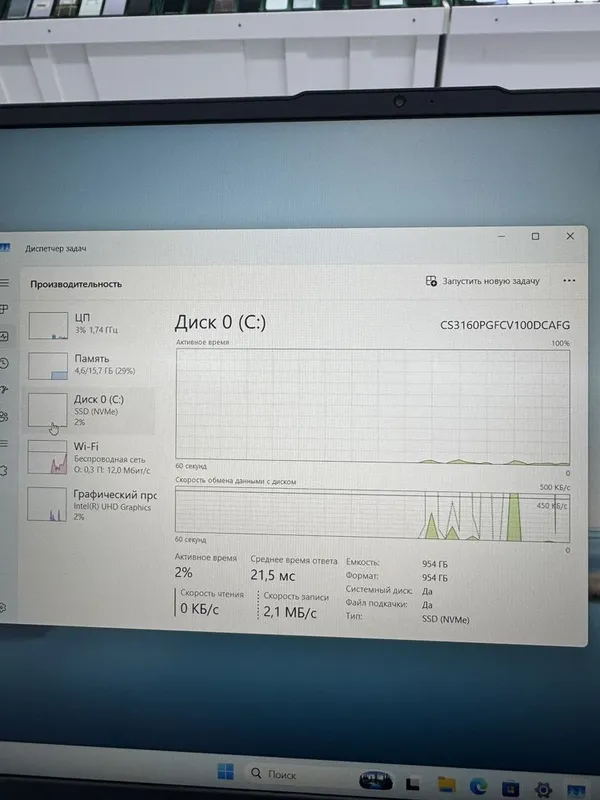600x800 pixels.
Task: Open the Startup apps sidebar icon
Action: point(4,390)
